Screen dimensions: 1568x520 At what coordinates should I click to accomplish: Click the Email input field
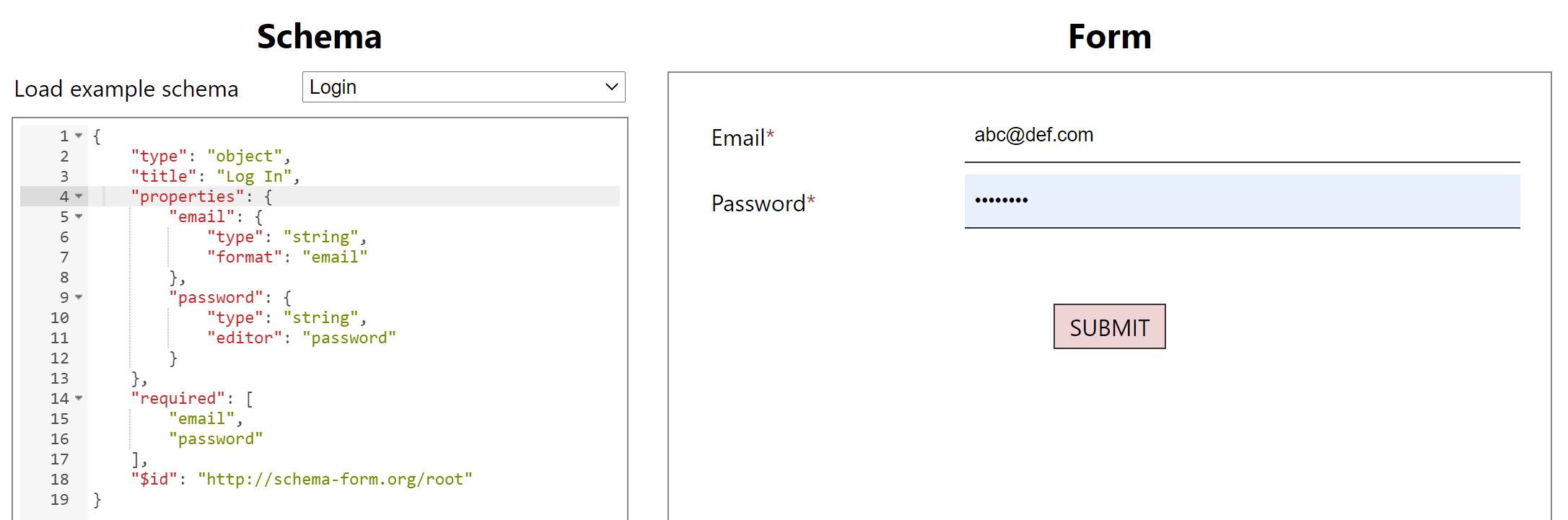[1241, 136]
